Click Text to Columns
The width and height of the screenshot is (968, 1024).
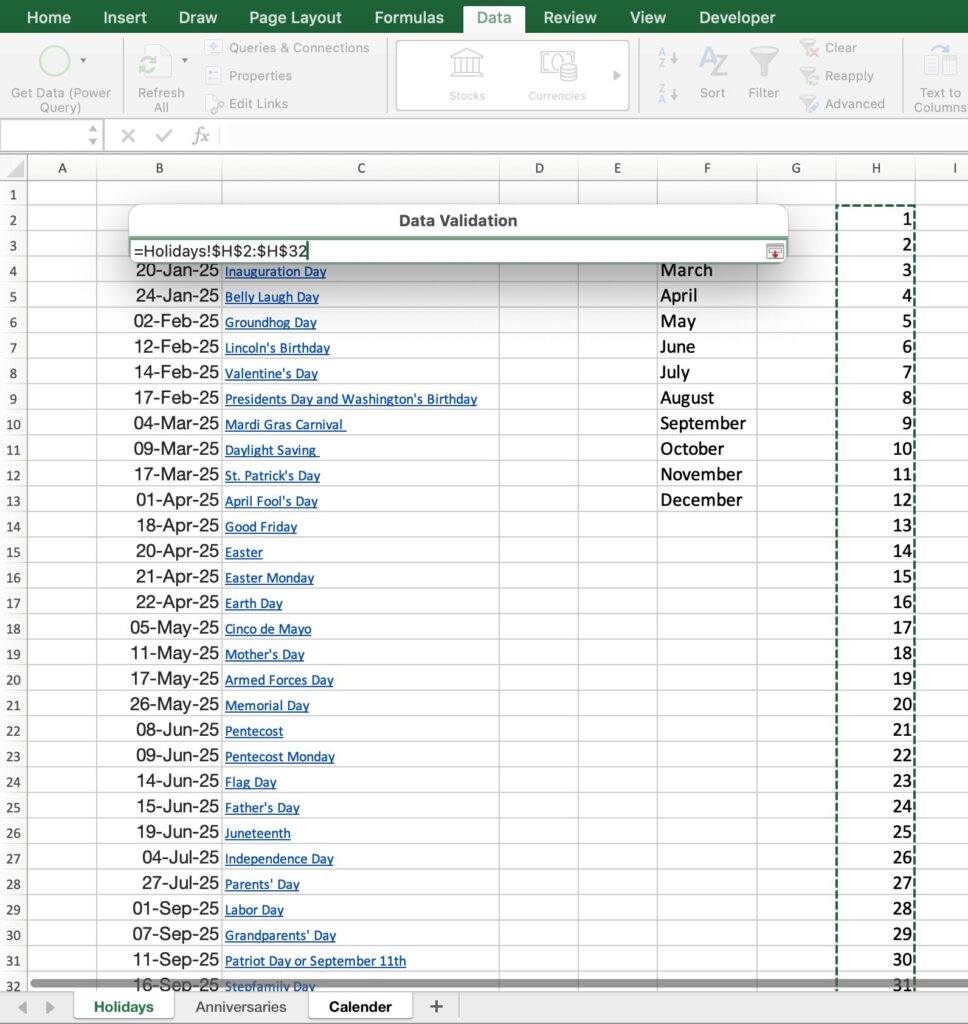pos(939,80)
